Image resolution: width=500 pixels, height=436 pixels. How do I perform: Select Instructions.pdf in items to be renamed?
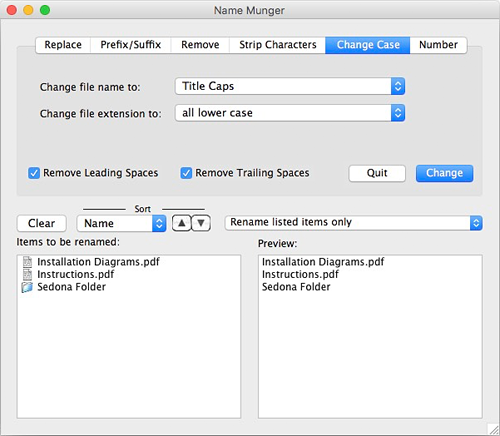[x=76, y=274]
